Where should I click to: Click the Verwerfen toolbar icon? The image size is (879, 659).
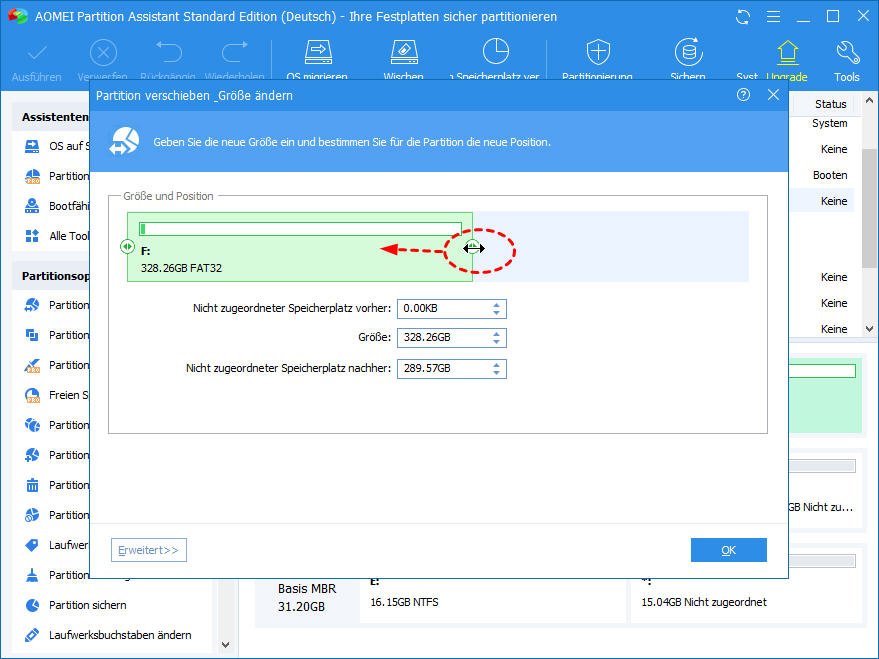(103, 53)
